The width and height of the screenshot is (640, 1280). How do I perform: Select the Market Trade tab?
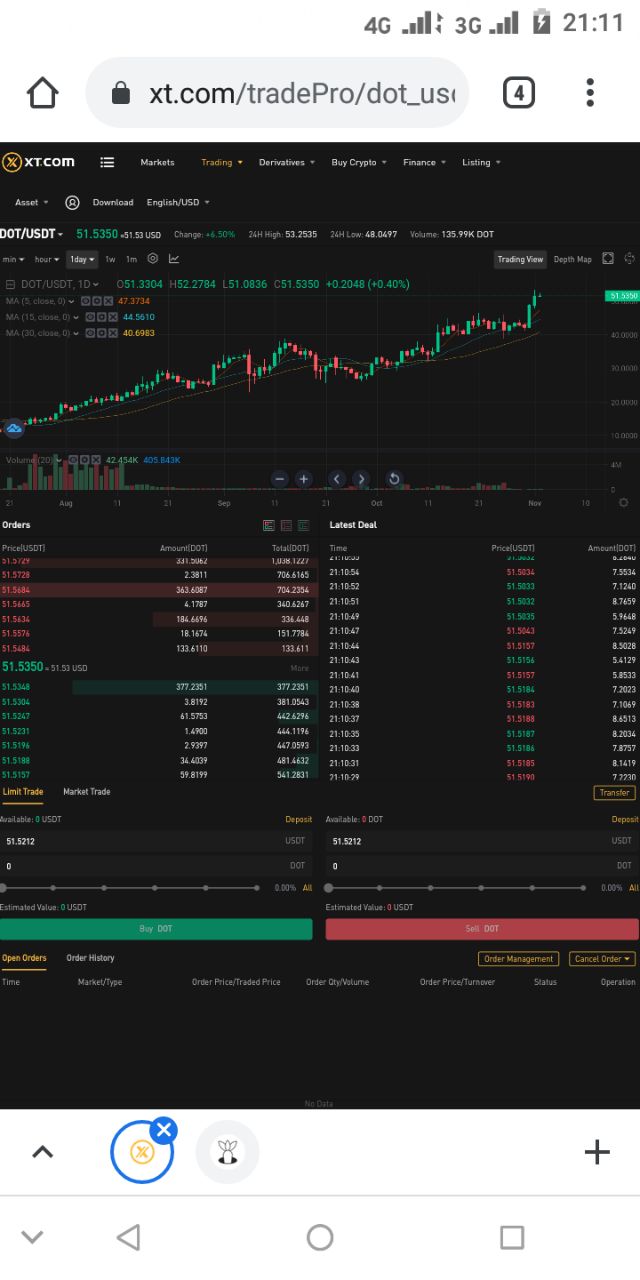tap(87, 792)
